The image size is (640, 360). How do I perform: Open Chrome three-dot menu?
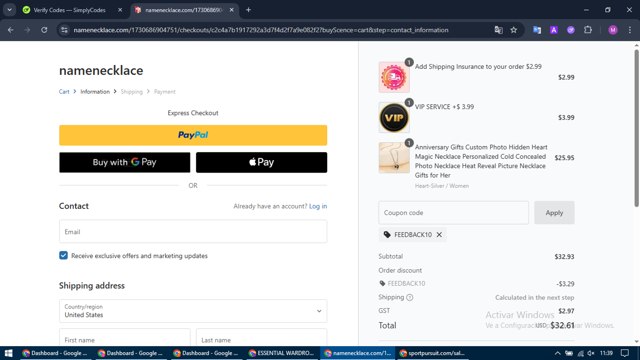point(630,30)
